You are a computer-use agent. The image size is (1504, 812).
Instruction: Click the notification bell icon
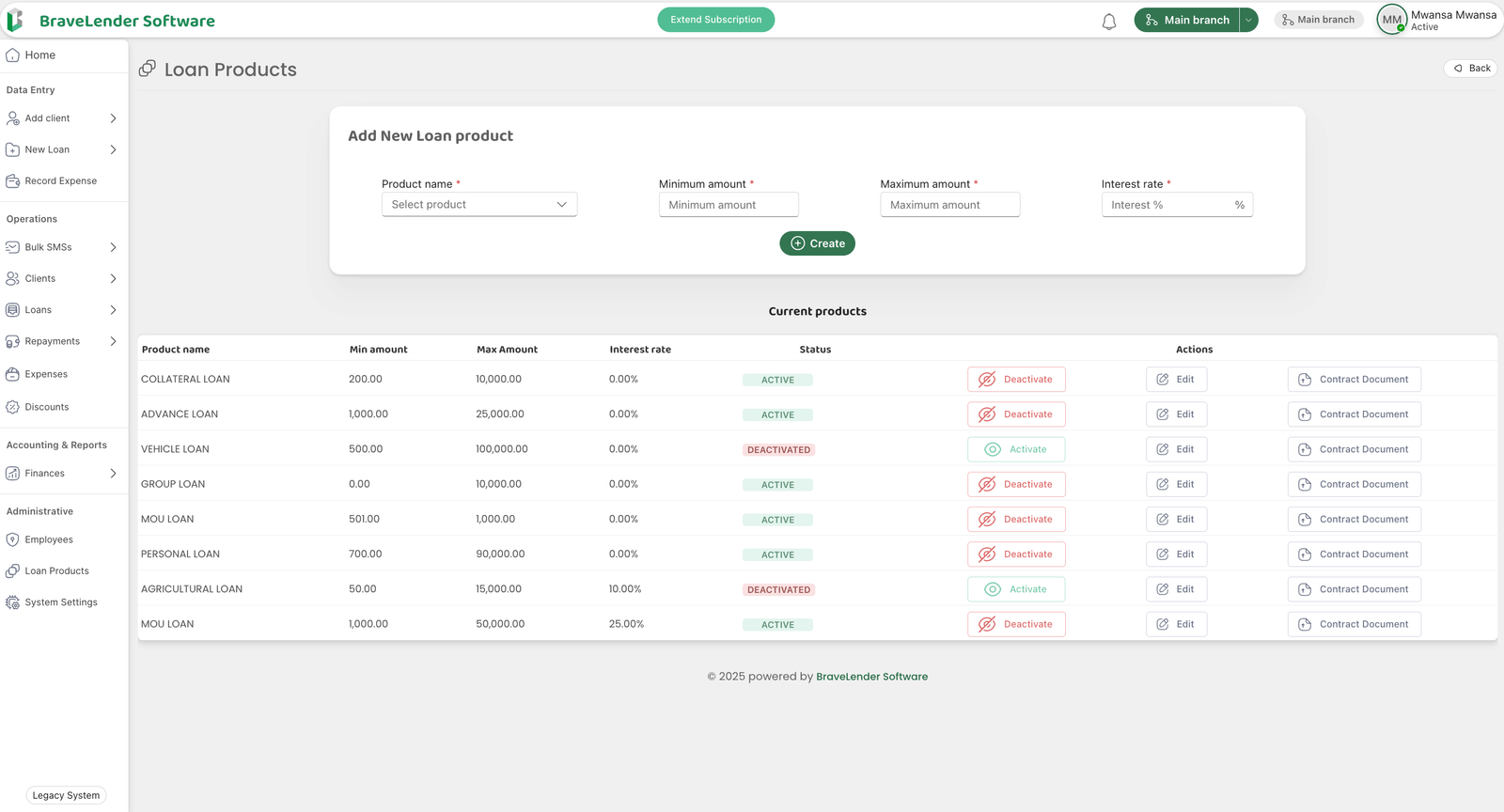1109,21
